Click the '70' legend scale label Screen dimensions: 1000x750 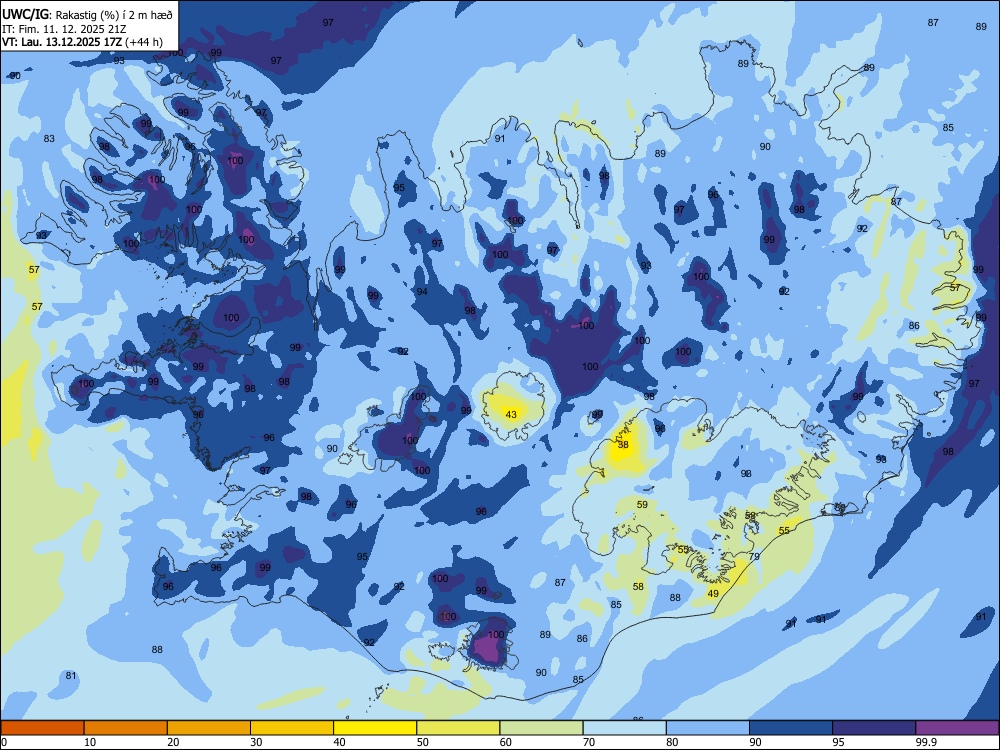589,742
